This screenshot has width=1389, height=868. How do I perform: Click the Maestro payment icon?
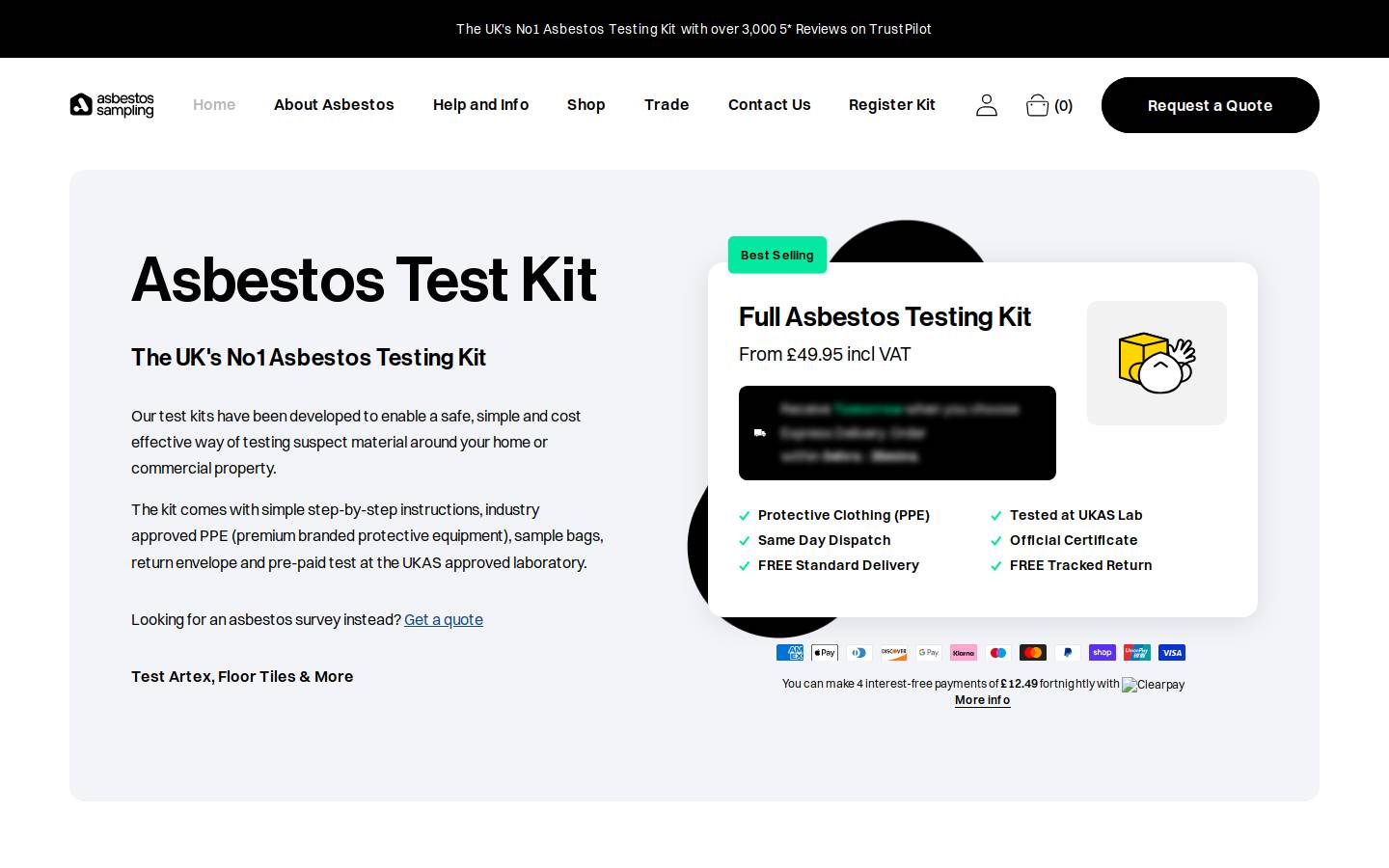(x=998, y=653)
